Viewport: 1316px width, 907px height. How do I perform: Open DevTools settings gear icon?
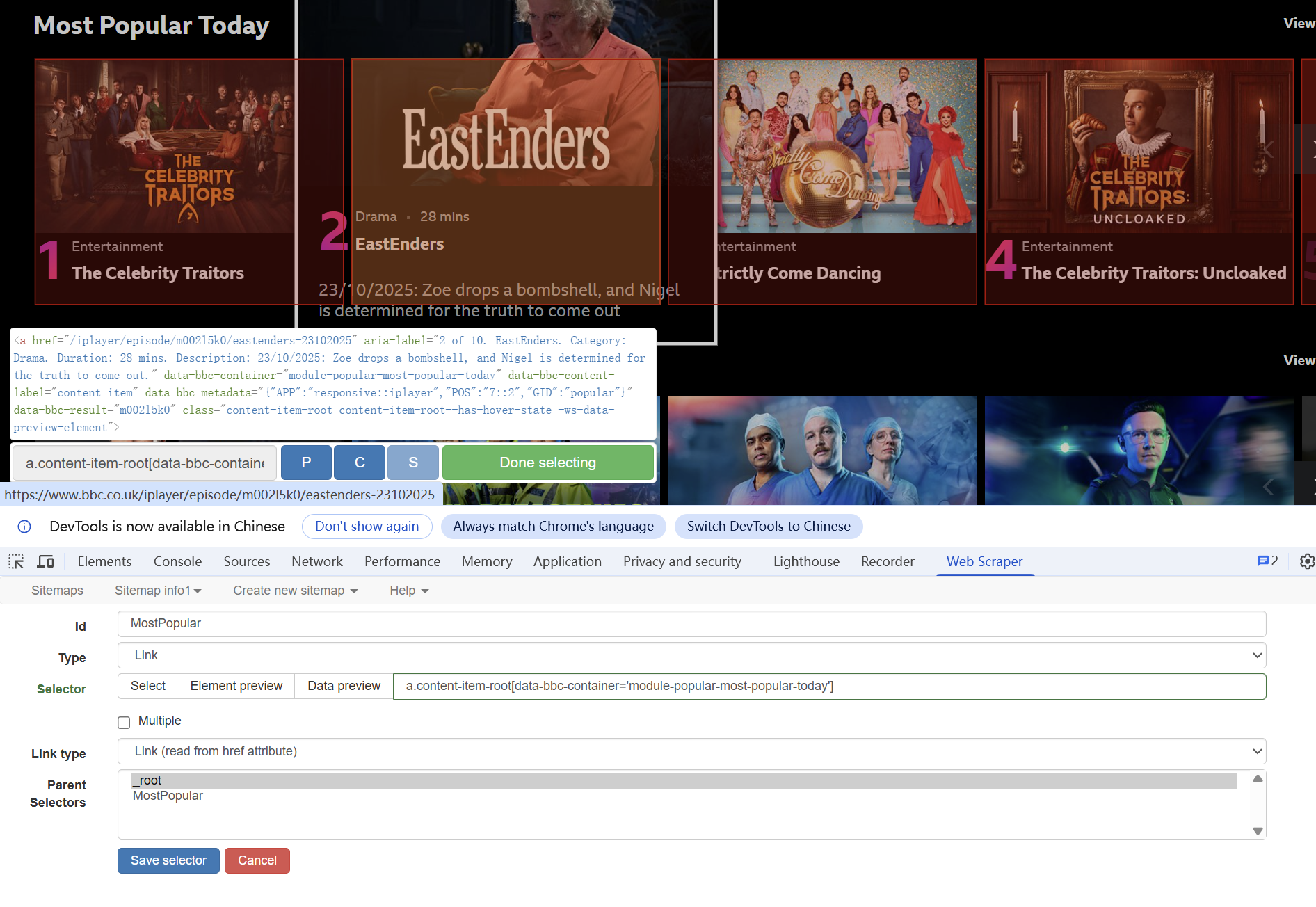click(x=1307, y=561)
